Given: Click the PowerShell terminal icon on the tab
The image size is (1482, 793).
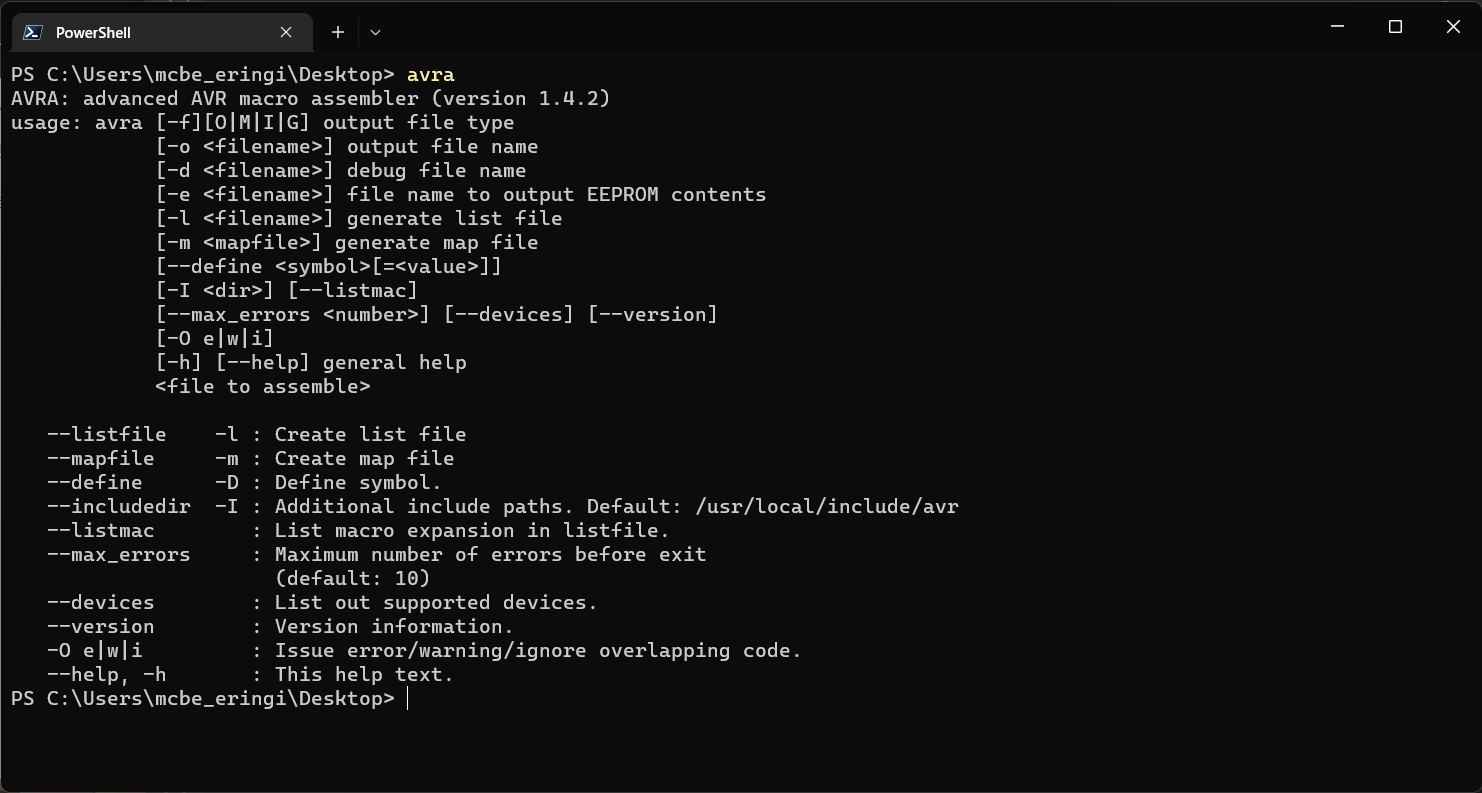Looking at the screenshot, I should [x=33, y=32].
